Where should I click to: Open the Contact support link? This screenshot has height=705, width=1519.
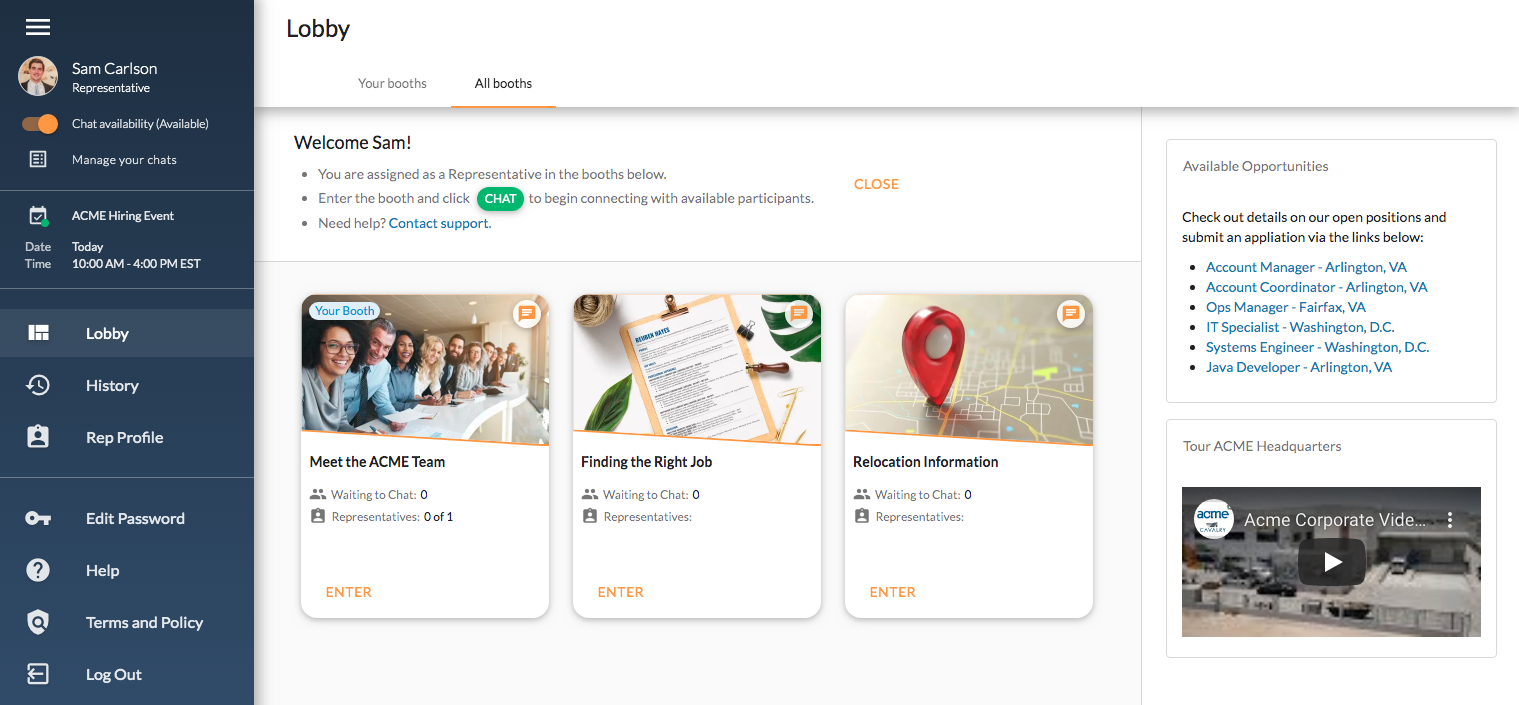439,223
